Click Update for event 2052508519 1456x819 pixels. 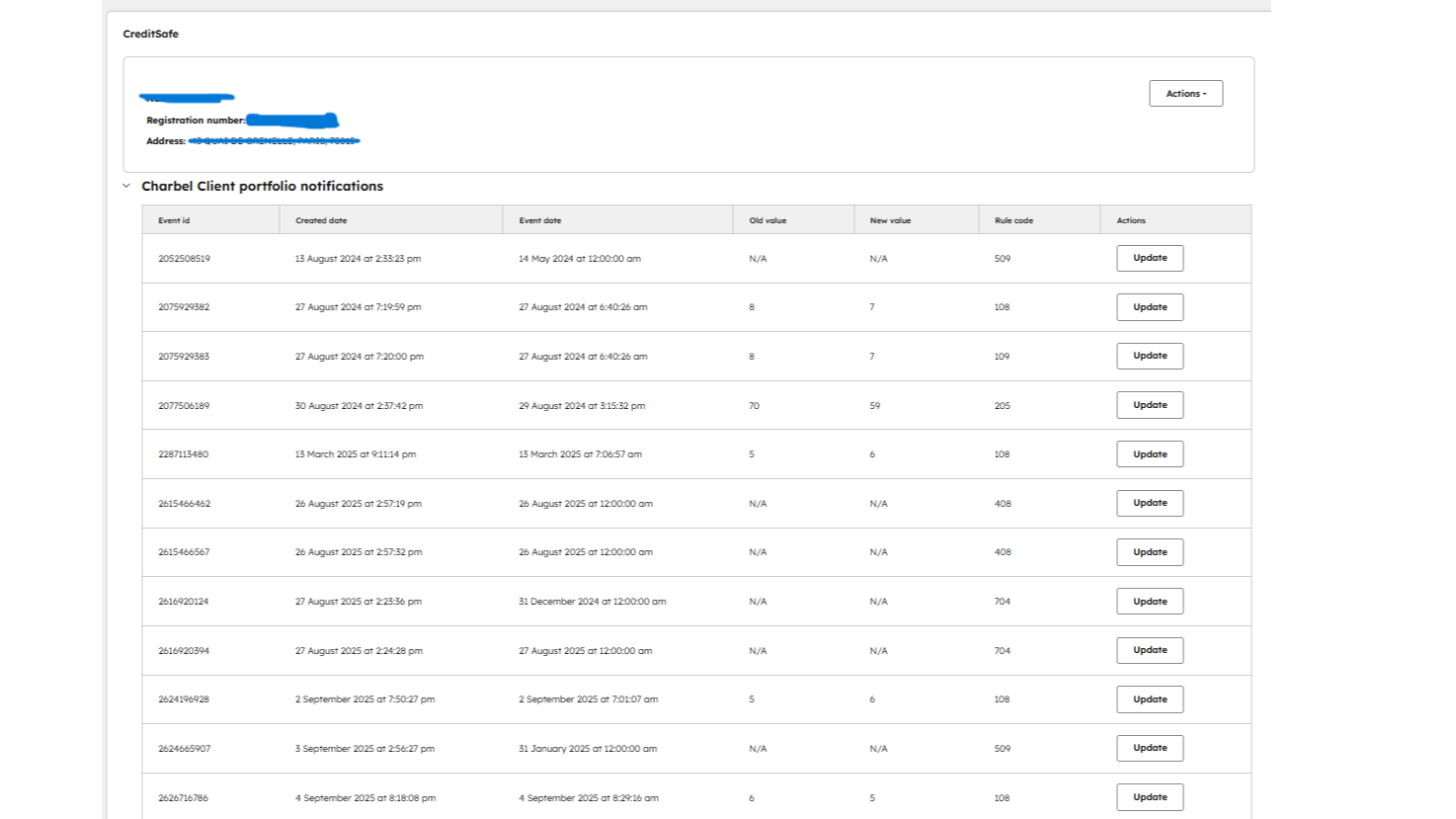click(1150, 258)
